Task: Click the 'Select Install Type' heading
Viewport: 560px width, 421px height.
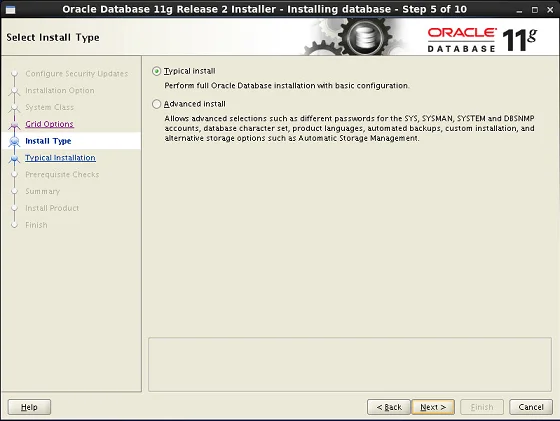Action: (53, 37)
